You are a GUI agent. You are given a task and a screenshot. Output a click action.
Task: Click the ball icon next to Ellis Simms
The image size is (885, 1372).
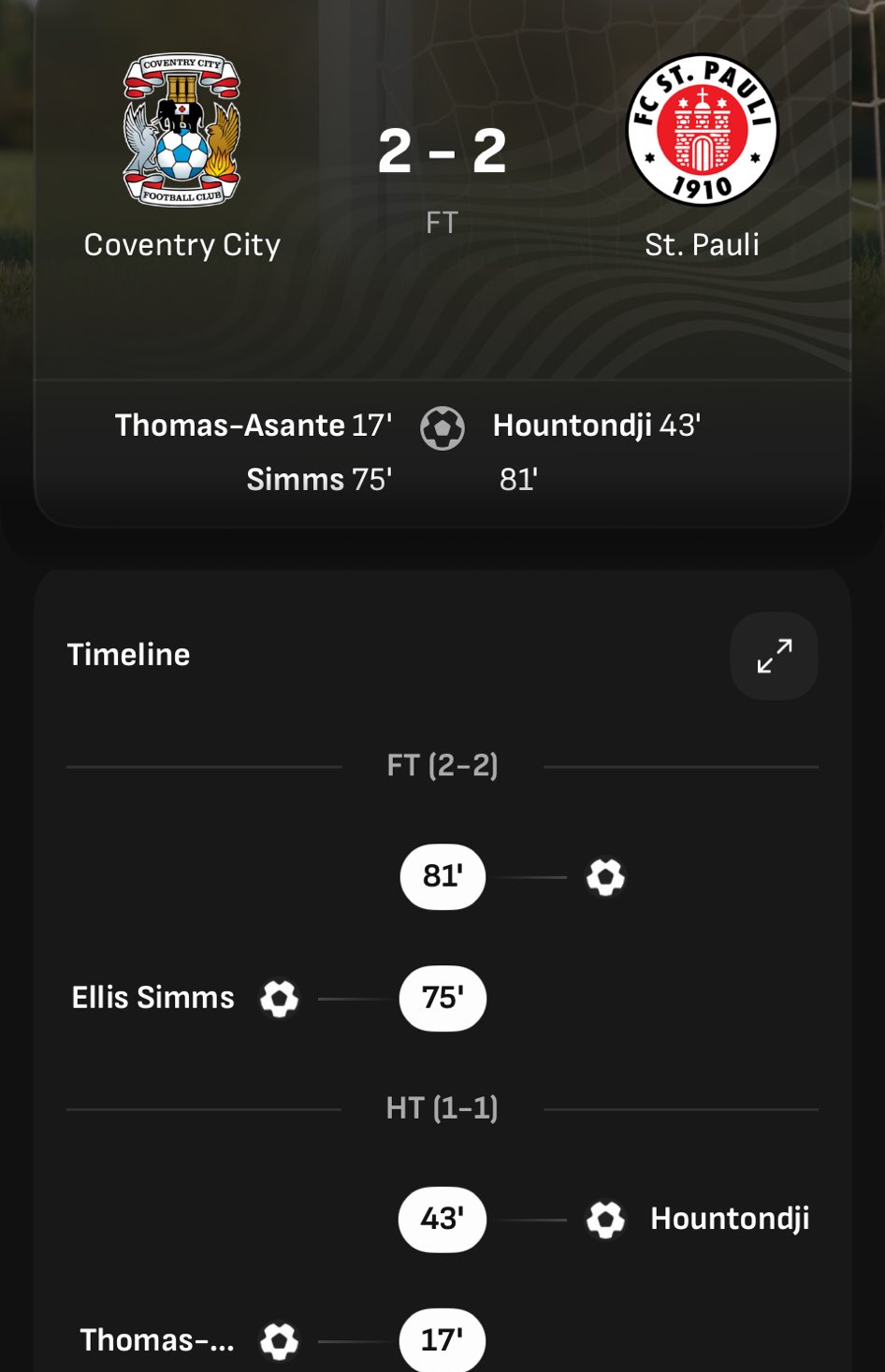(279, 999)
